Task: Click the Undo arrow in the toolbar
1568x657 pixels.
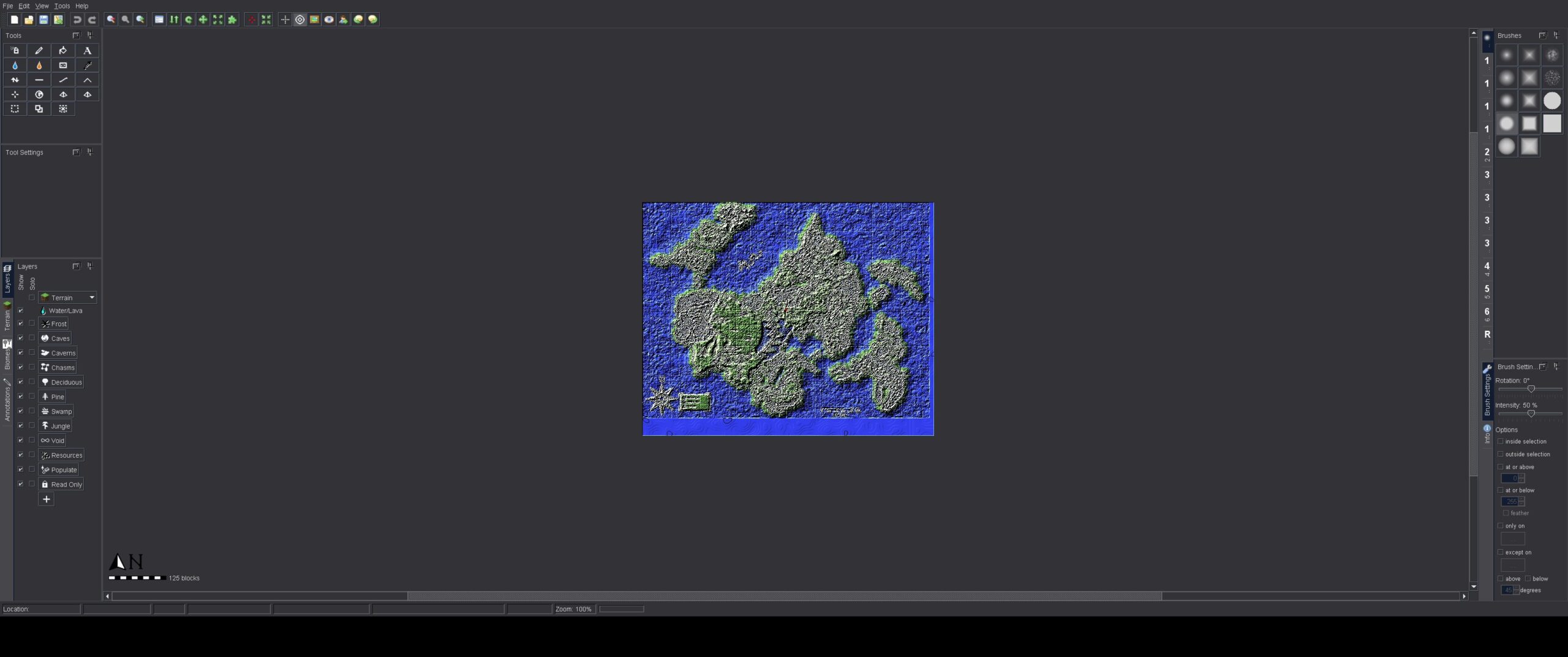Action: tap(77, 20)
